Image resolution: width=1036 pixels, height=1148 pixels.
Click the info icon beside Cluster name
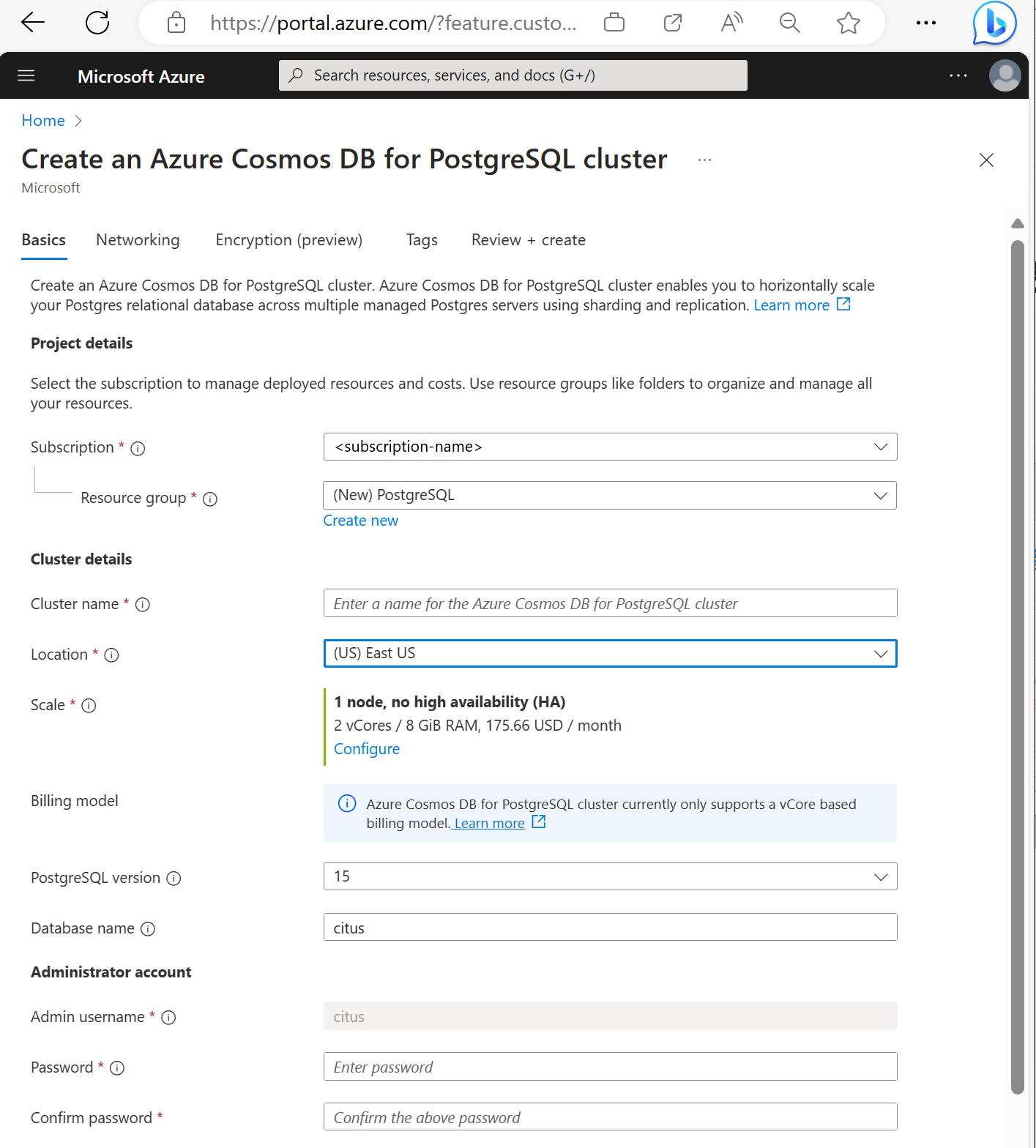pos(143,605)
